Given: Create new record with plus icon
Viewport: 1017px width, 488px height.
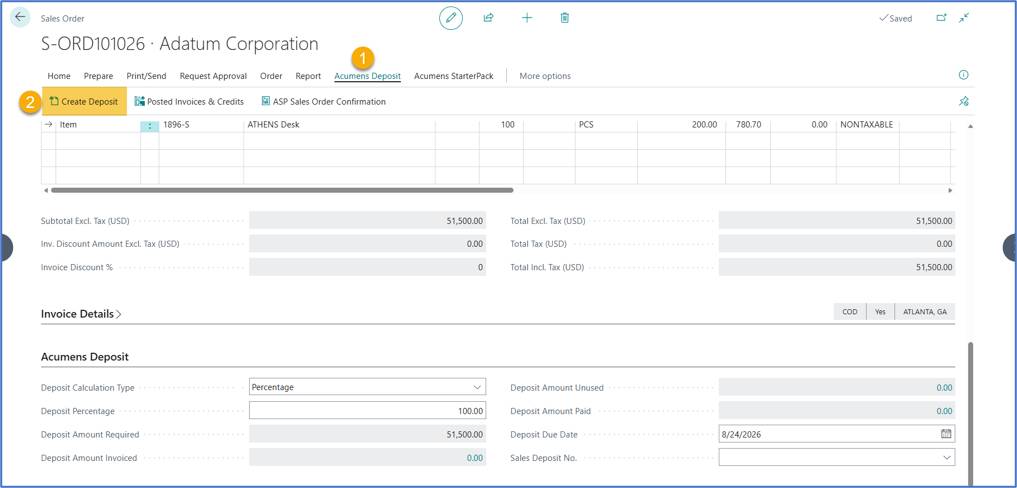Looking at the screenshot, I should (x=527, y=18).
